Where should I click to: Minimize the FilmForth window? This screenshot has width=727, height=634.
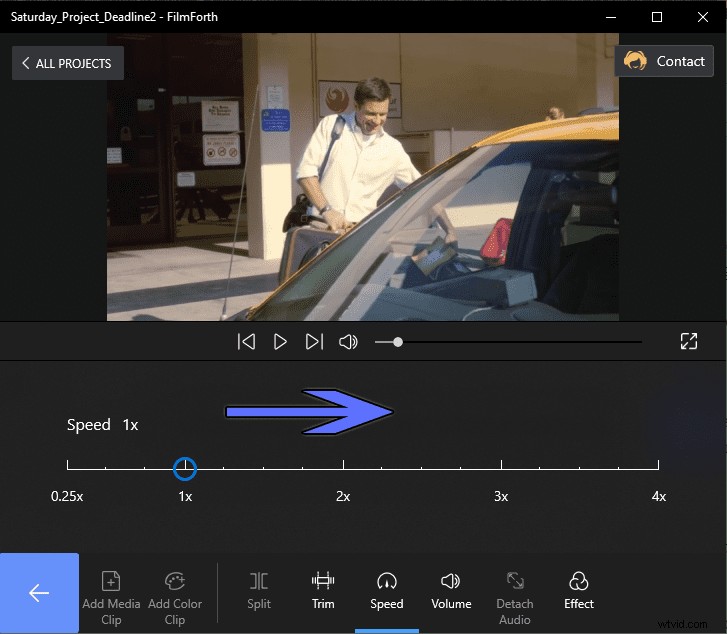[x=611, y=17]
